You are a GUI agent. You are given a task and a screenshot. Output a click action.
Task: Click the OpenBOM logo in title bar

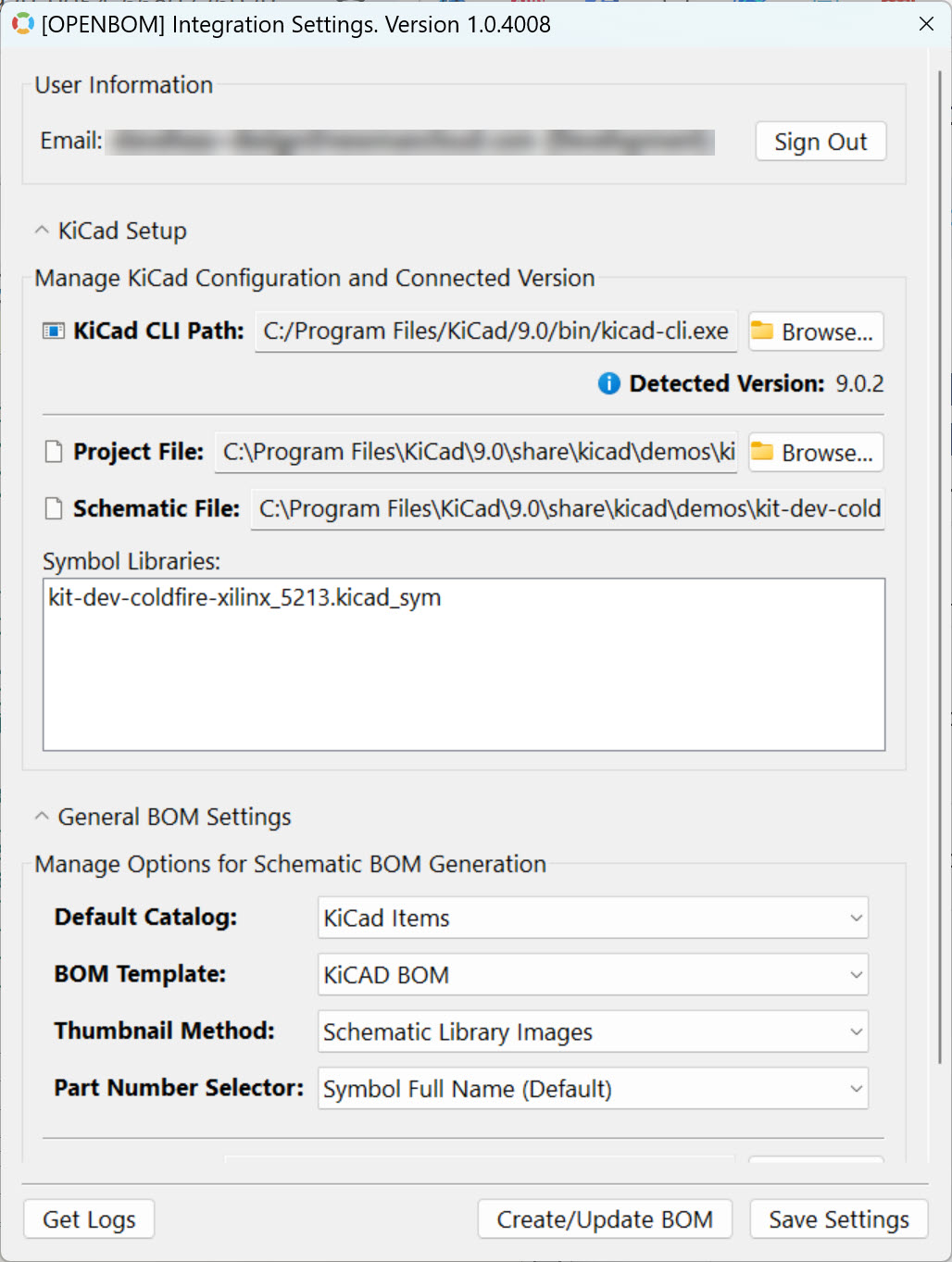pos(22,24)
